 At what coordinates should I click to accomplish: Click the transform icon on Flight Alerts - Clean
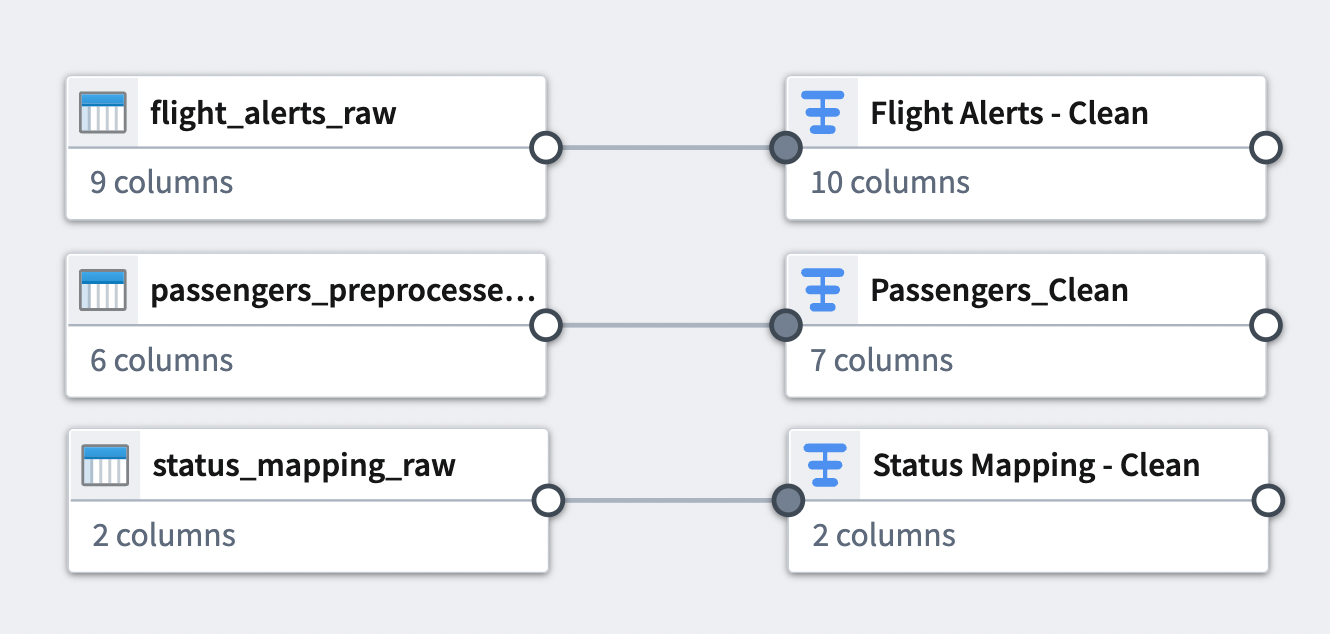click(822, 113)
